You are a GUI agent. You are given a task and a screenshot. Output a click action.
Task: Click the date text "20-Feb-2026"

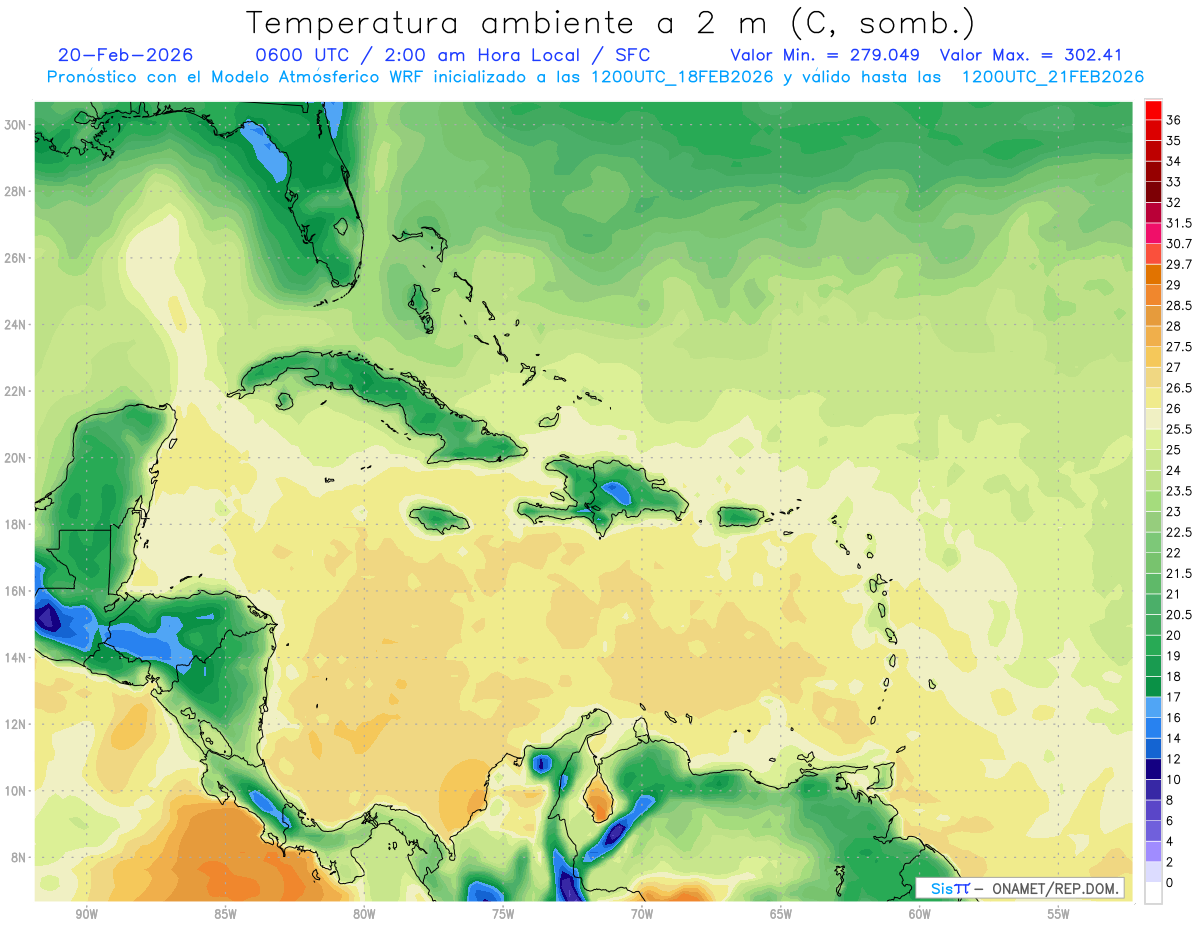125,55
